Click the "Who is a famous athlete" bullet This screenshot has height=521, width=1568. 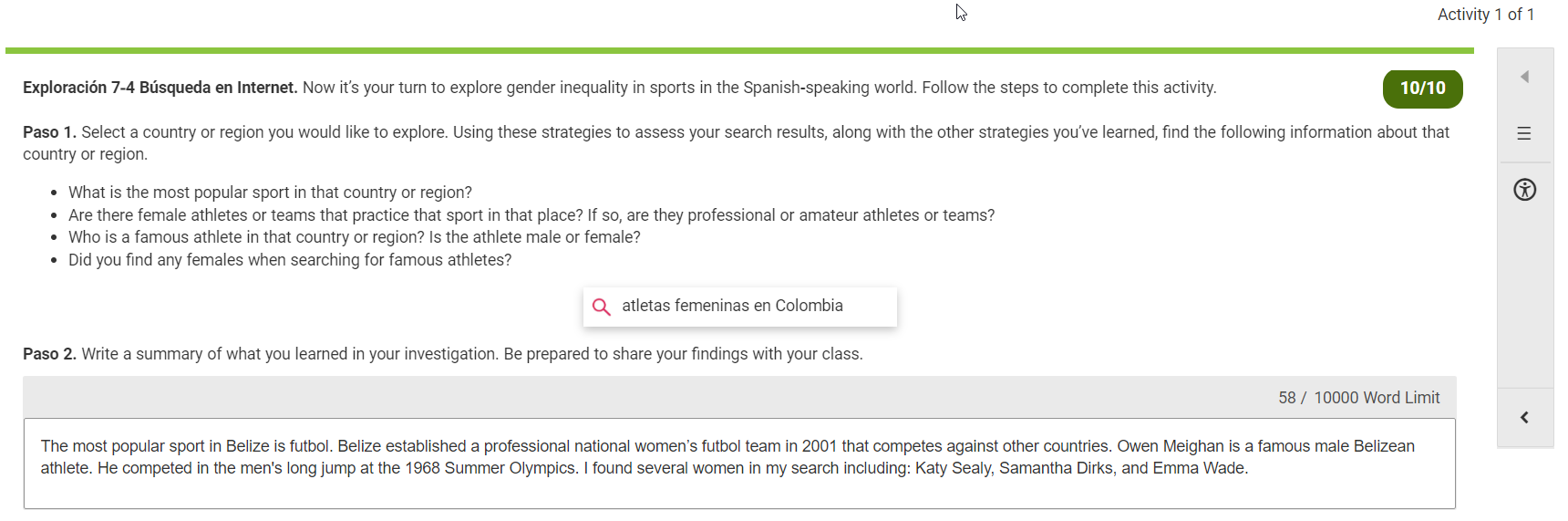point(354,237)
